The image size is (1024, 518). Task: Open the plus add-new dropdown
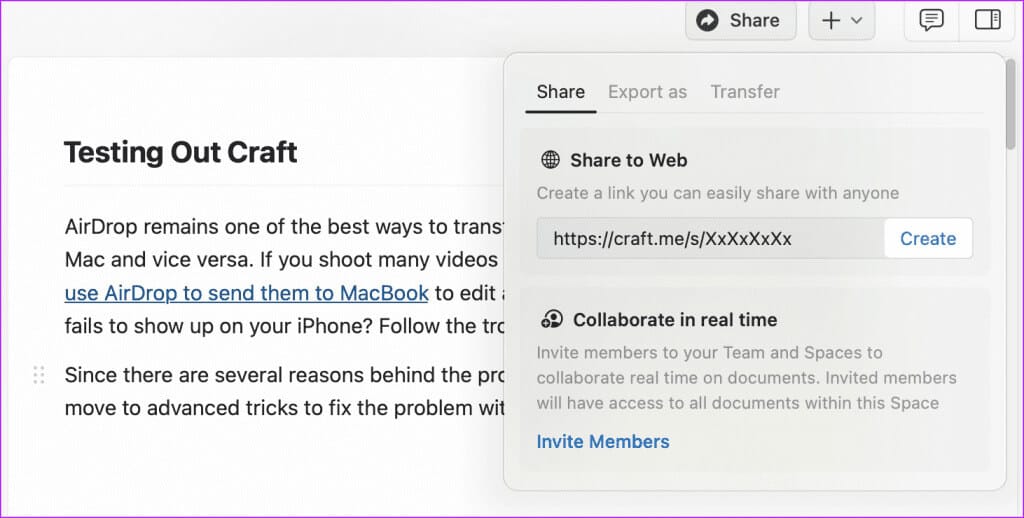[842, 20]
